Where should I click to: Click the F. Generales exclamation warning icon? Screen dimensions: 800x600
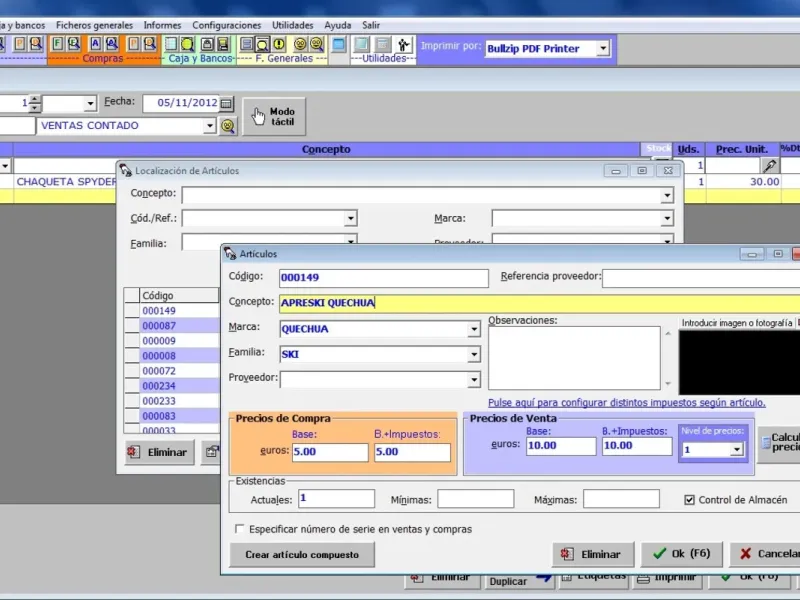coord(279,44)
